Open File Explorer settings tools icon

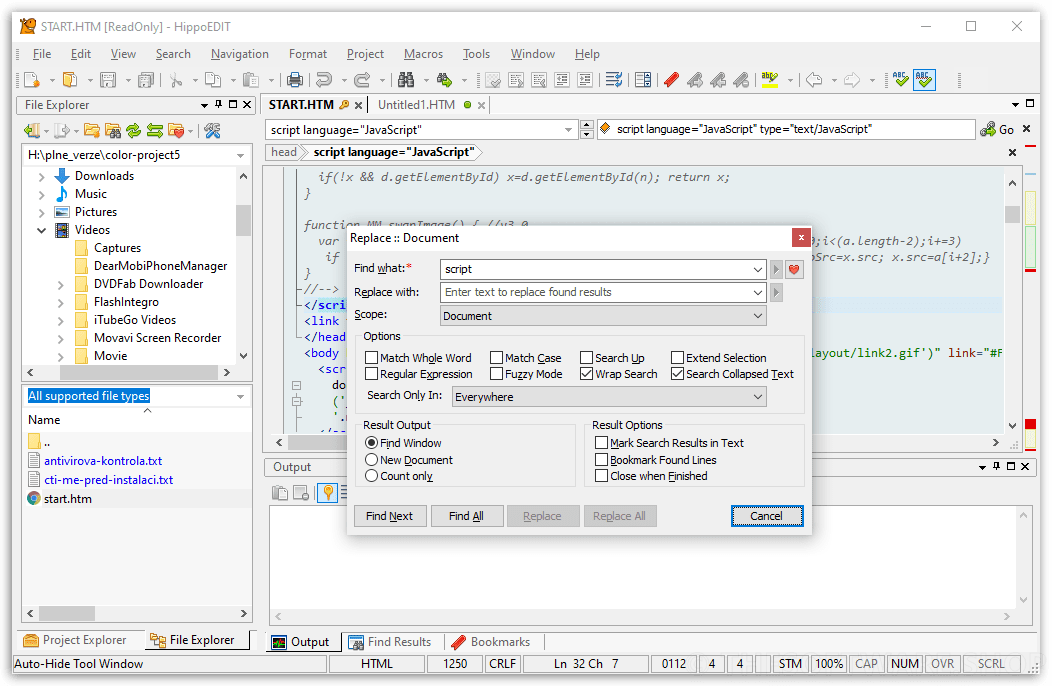[212, 130]
